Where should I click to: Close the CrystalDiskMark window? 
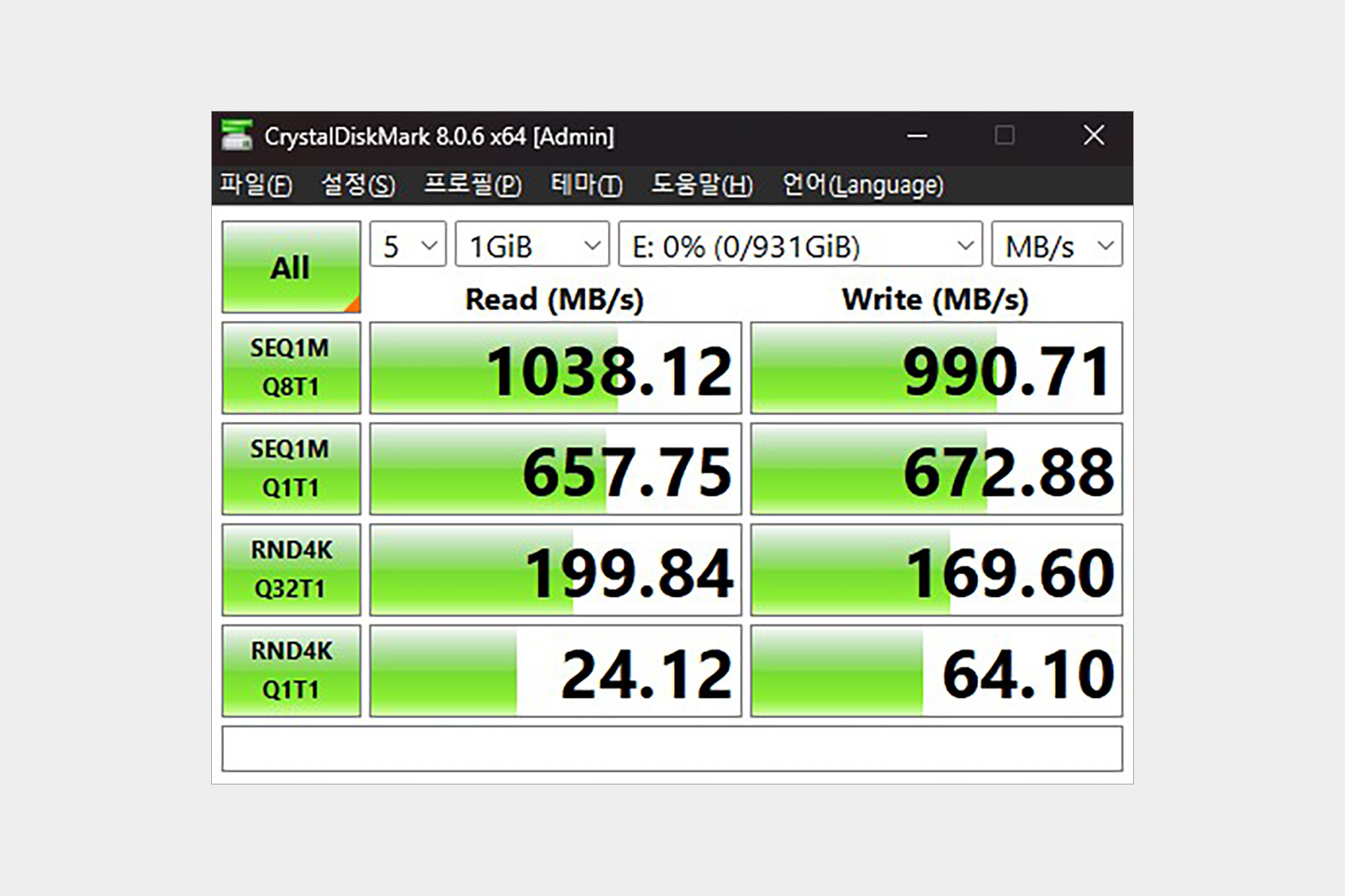1093,136
